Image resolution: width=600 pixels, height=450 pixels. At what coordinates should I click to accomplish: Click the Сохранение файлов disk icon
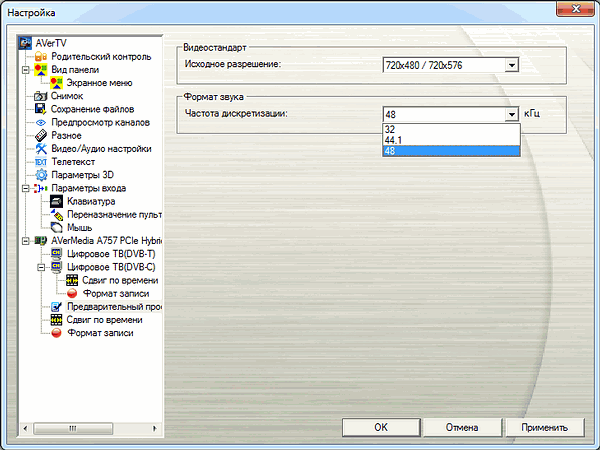click(x=41, y=109)
